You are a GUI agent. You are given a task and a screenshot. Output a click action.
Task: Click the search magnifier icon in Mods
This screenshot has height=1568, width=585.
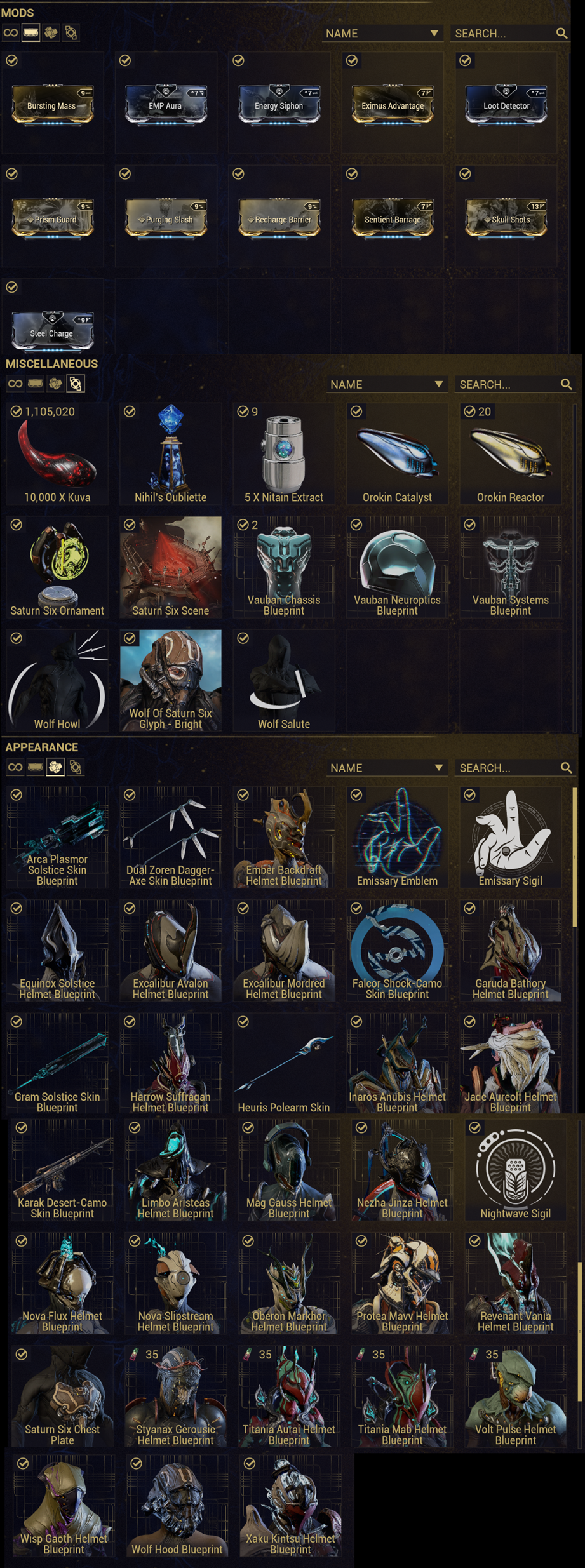click(x=561, y=33)
